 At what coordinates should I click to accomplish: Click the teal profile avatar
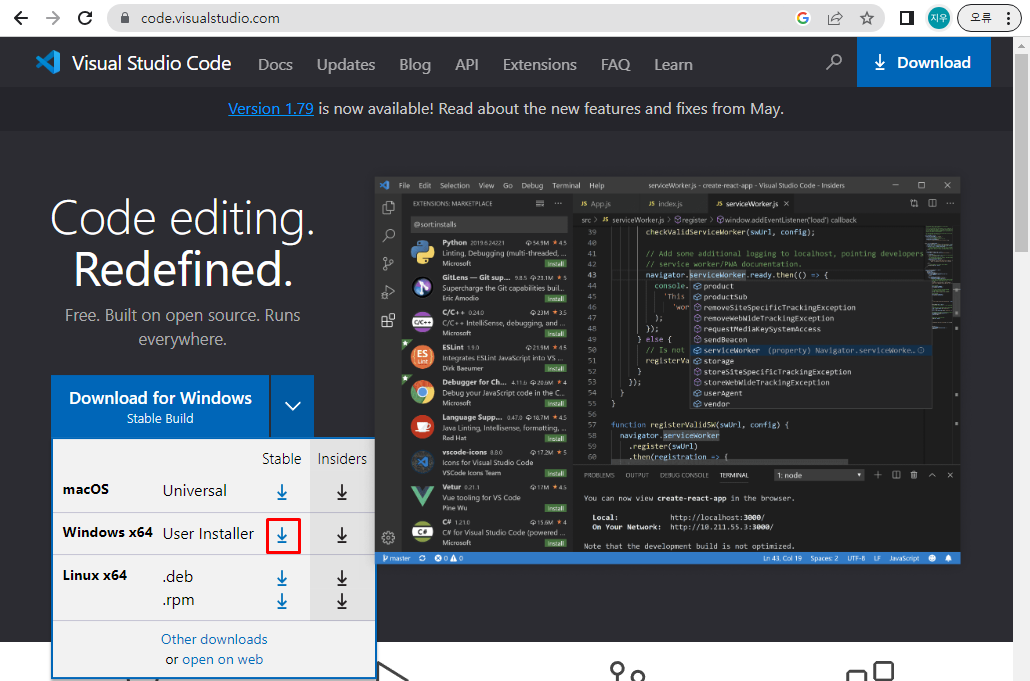(939, 18)
